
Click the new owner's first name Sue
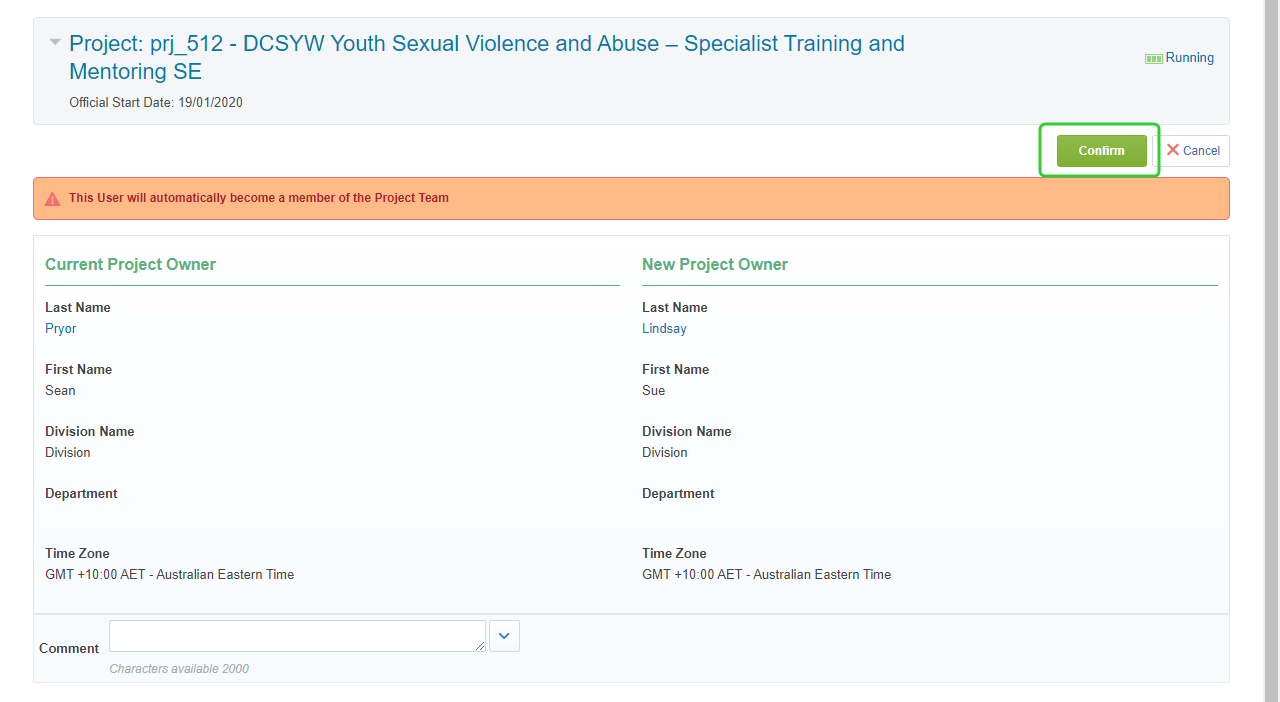[653, 391]
